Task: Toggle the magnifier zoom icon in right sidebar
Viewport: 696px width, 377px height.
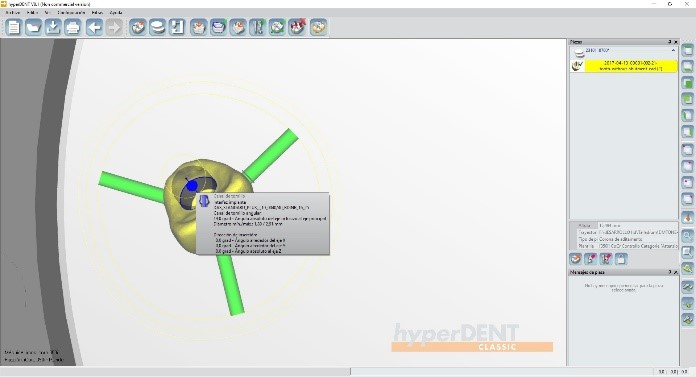Action: point(688,236)
